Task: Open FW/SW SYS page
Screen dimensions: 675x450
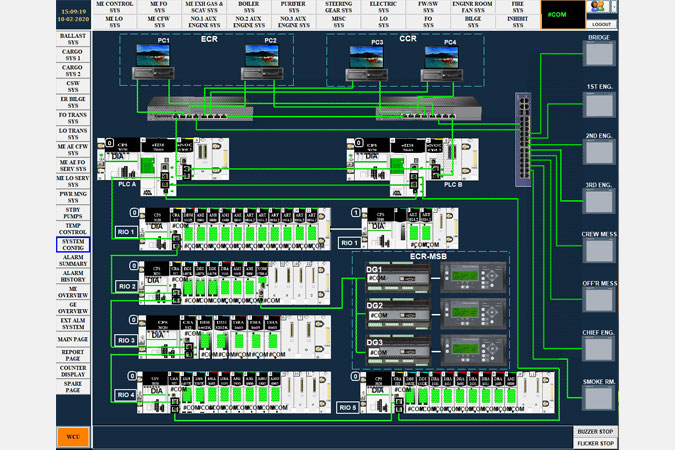Action: tap(428, 7)
